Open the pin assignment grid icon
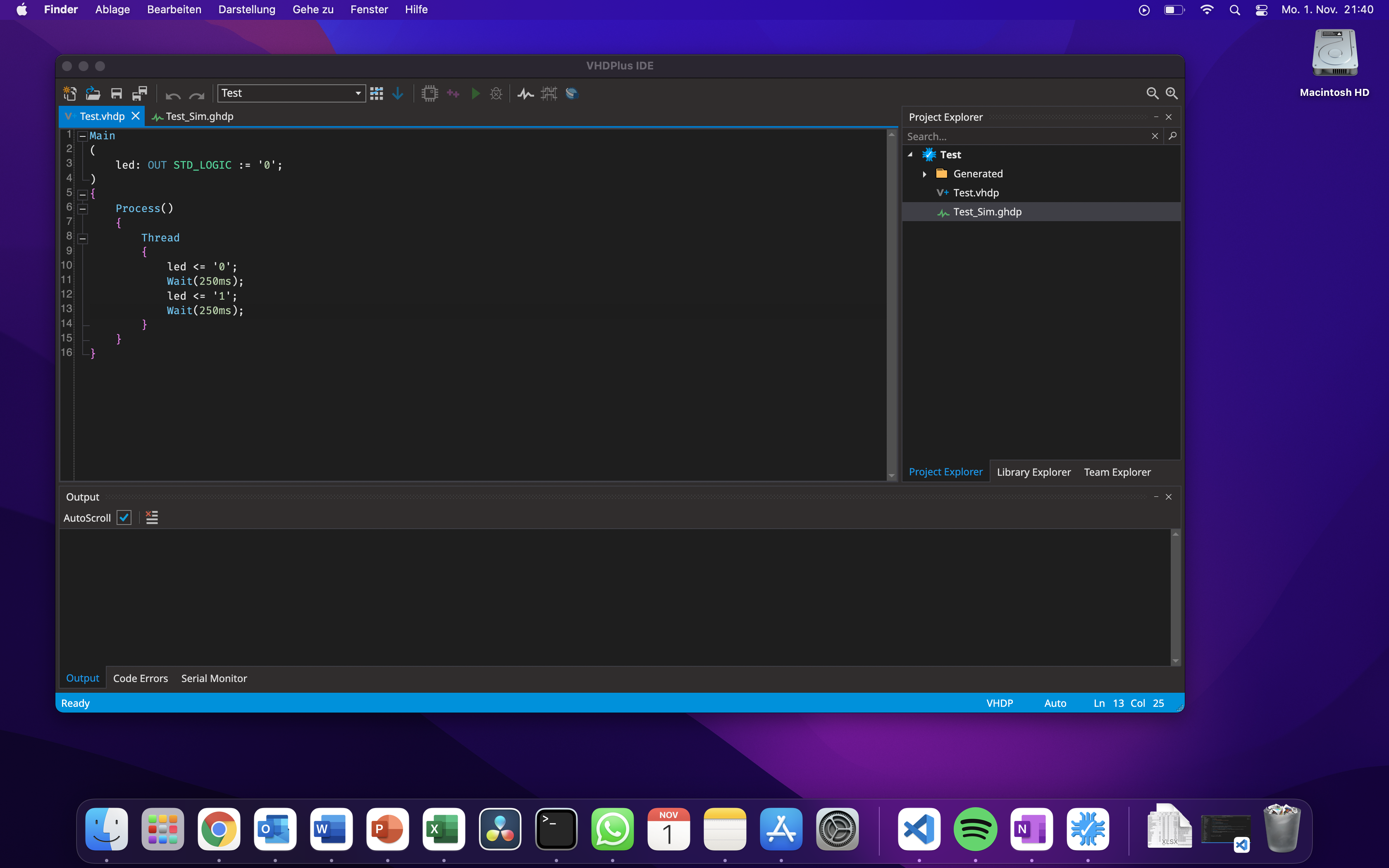This screenshot has width=1389, height=868. (x=377, y=93)
